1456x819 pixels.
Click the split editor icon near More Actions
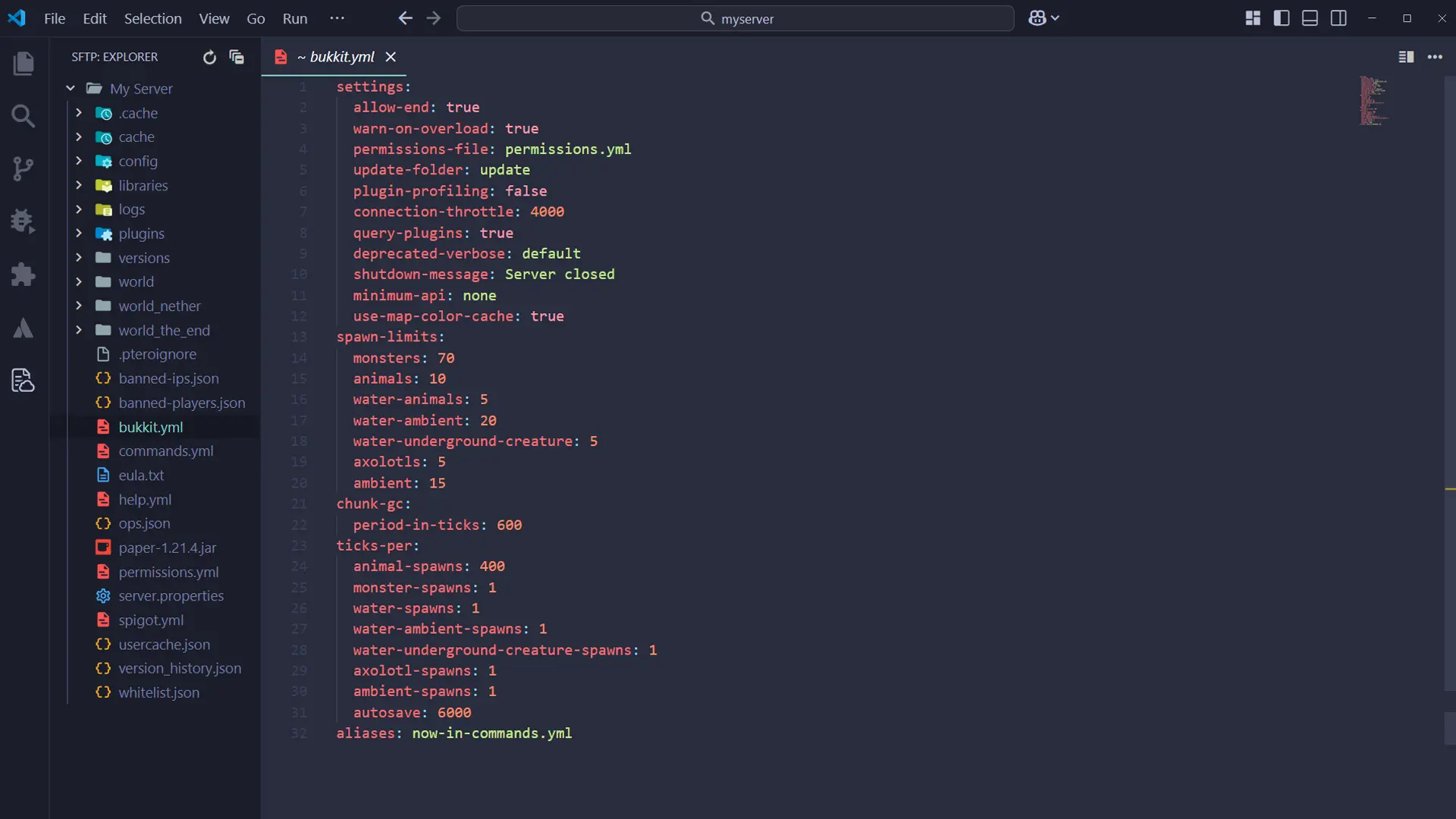click(x=1406, y=57)
